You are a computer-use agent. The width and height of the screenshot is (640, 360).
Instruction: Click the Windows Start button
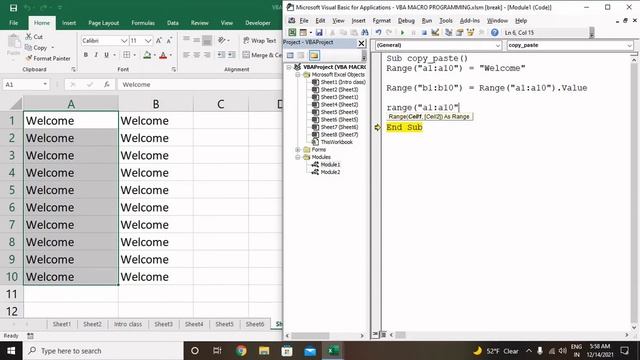point(11,351)
